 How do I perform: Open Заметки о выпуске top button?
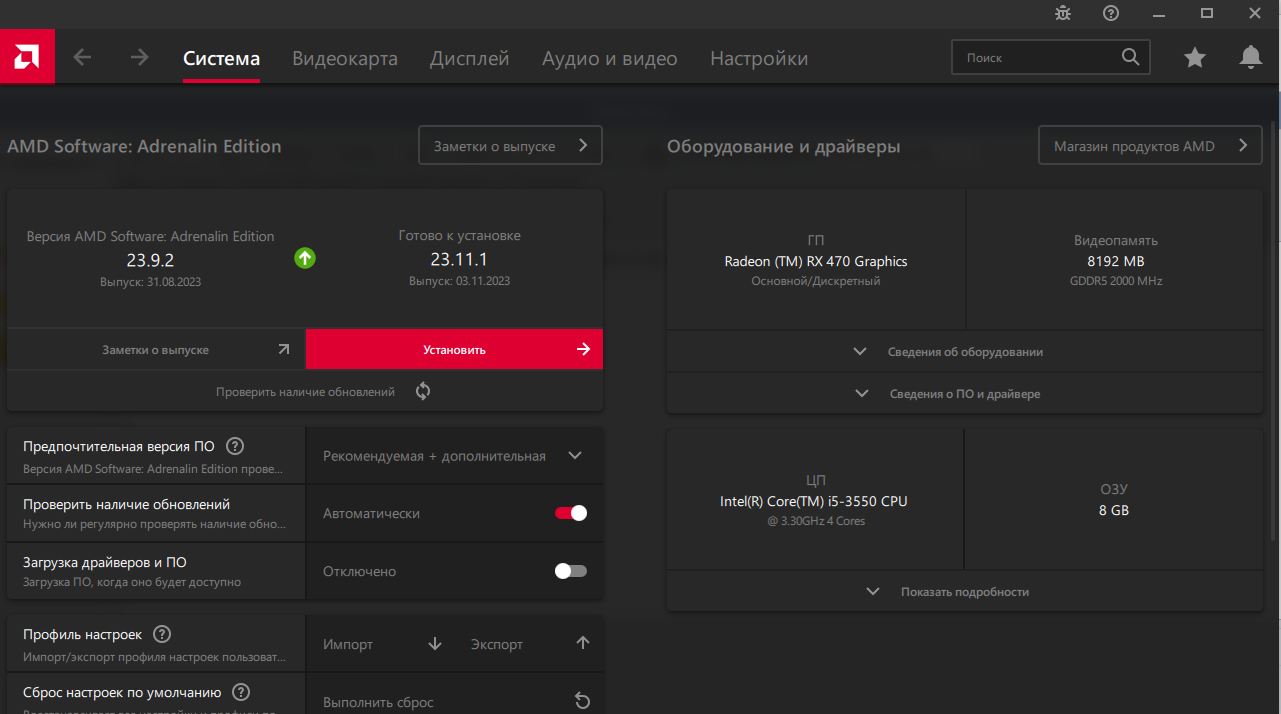(510, 146)
